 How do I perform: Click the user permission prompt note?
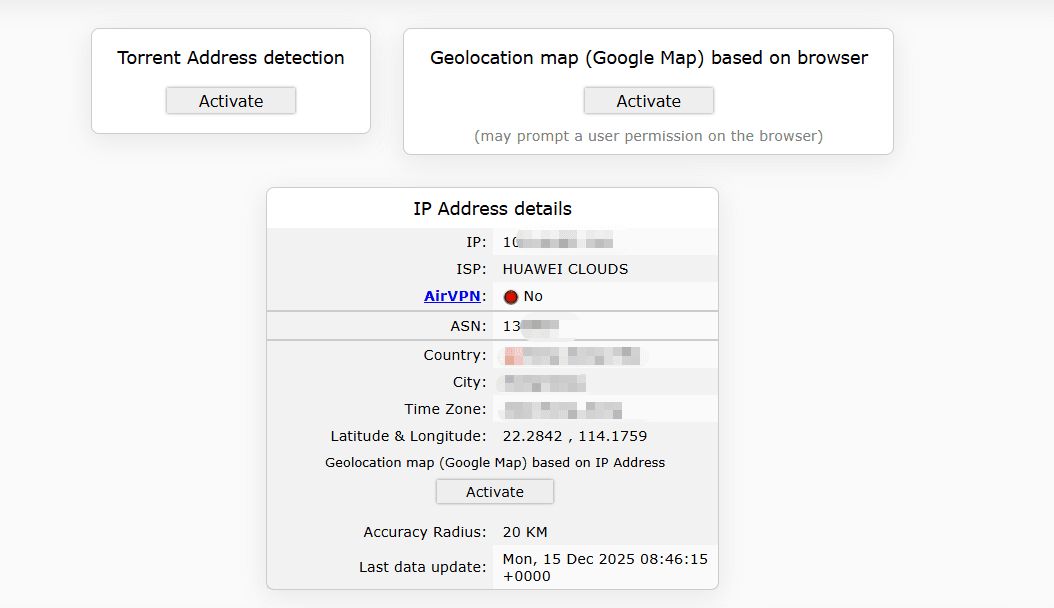(x=648, y=136)
